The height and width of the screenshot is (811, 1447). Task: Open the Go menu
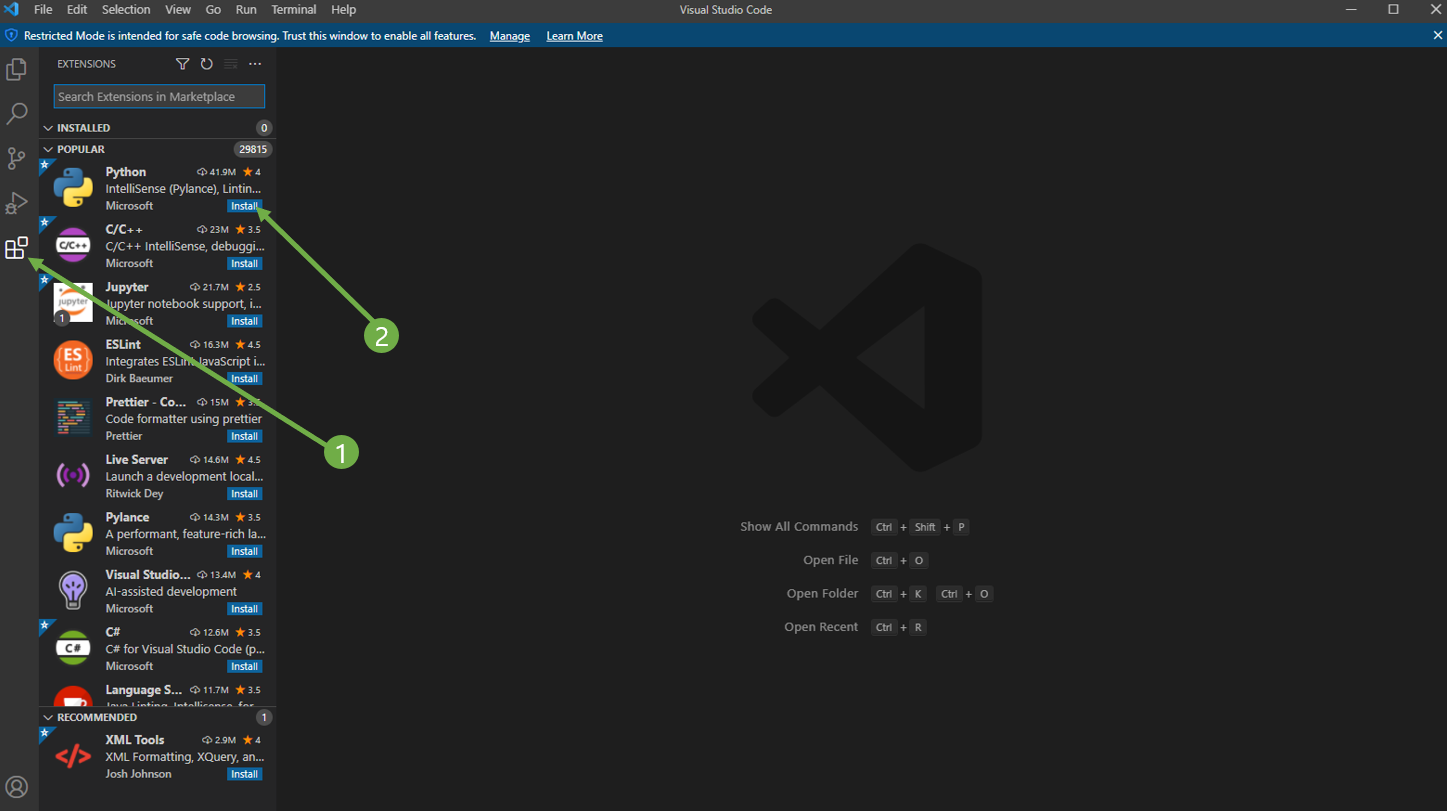[x=213, y=9]
